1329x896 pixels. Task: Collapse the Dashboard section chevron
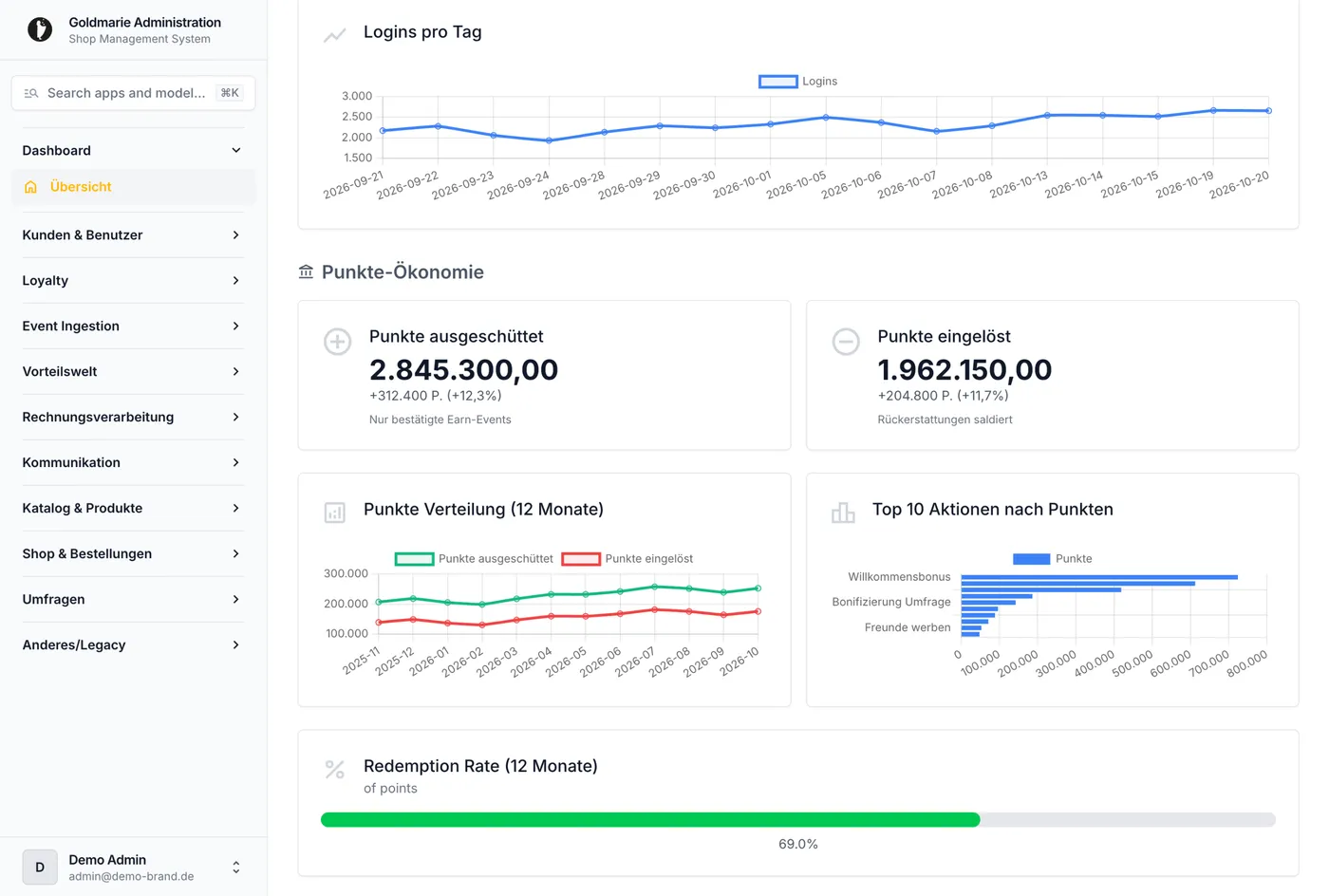236,150
